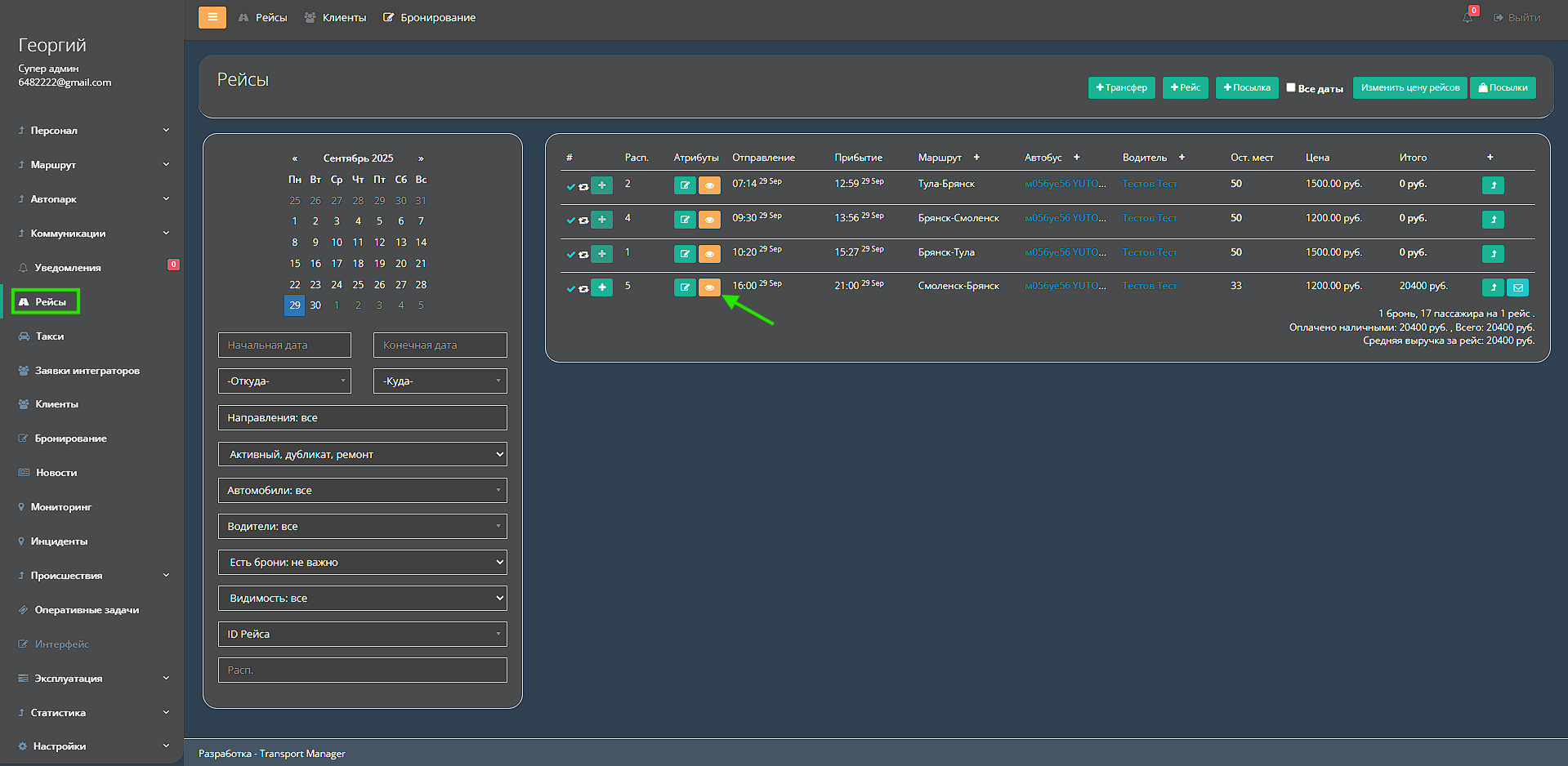Select Мониторинг in the sidebar

pos(61,507)
